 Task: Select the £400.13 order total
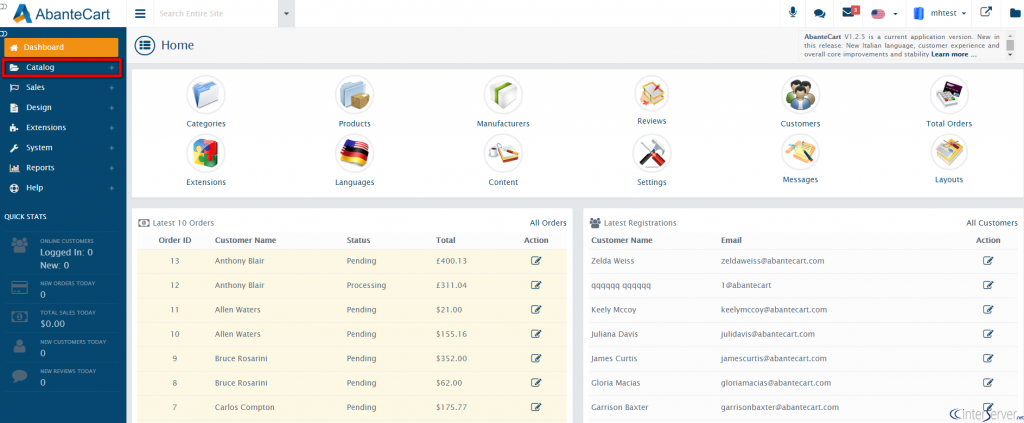[x=451, y=261]
